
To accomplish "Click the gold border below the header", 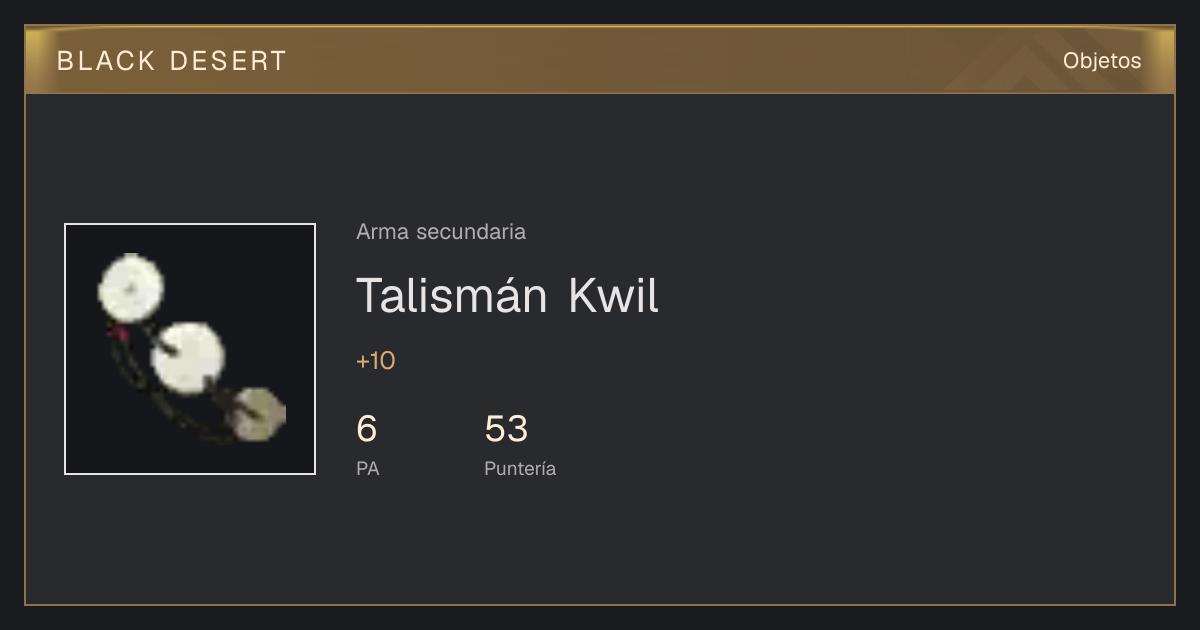I will click(x=600, y=93).
